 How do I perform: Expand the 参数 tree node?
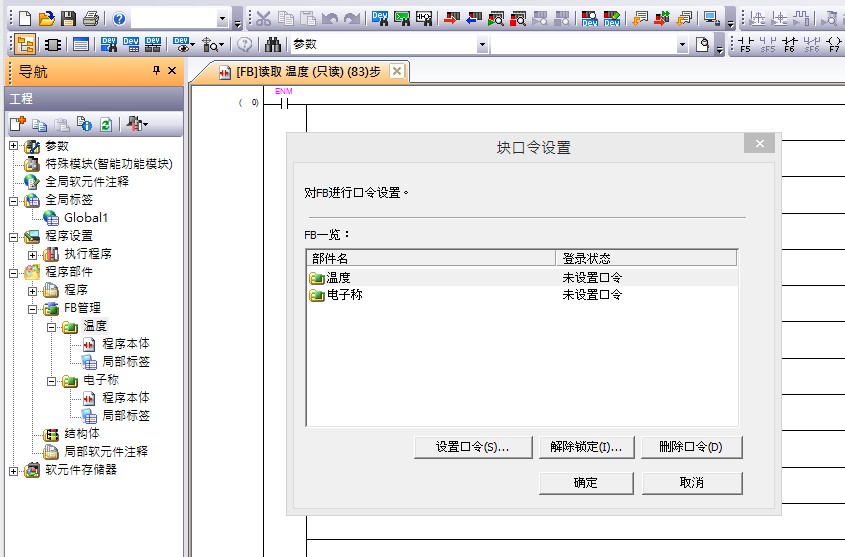click(x=14, y=146)
